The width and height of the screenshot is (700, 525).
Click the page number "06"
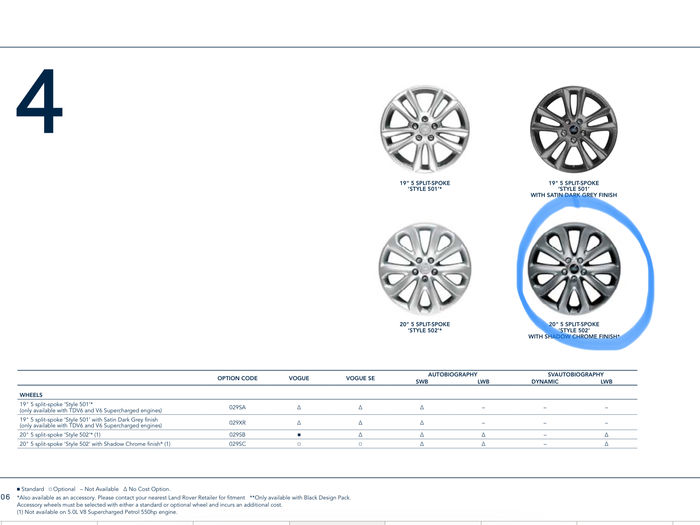pos(5,497)
